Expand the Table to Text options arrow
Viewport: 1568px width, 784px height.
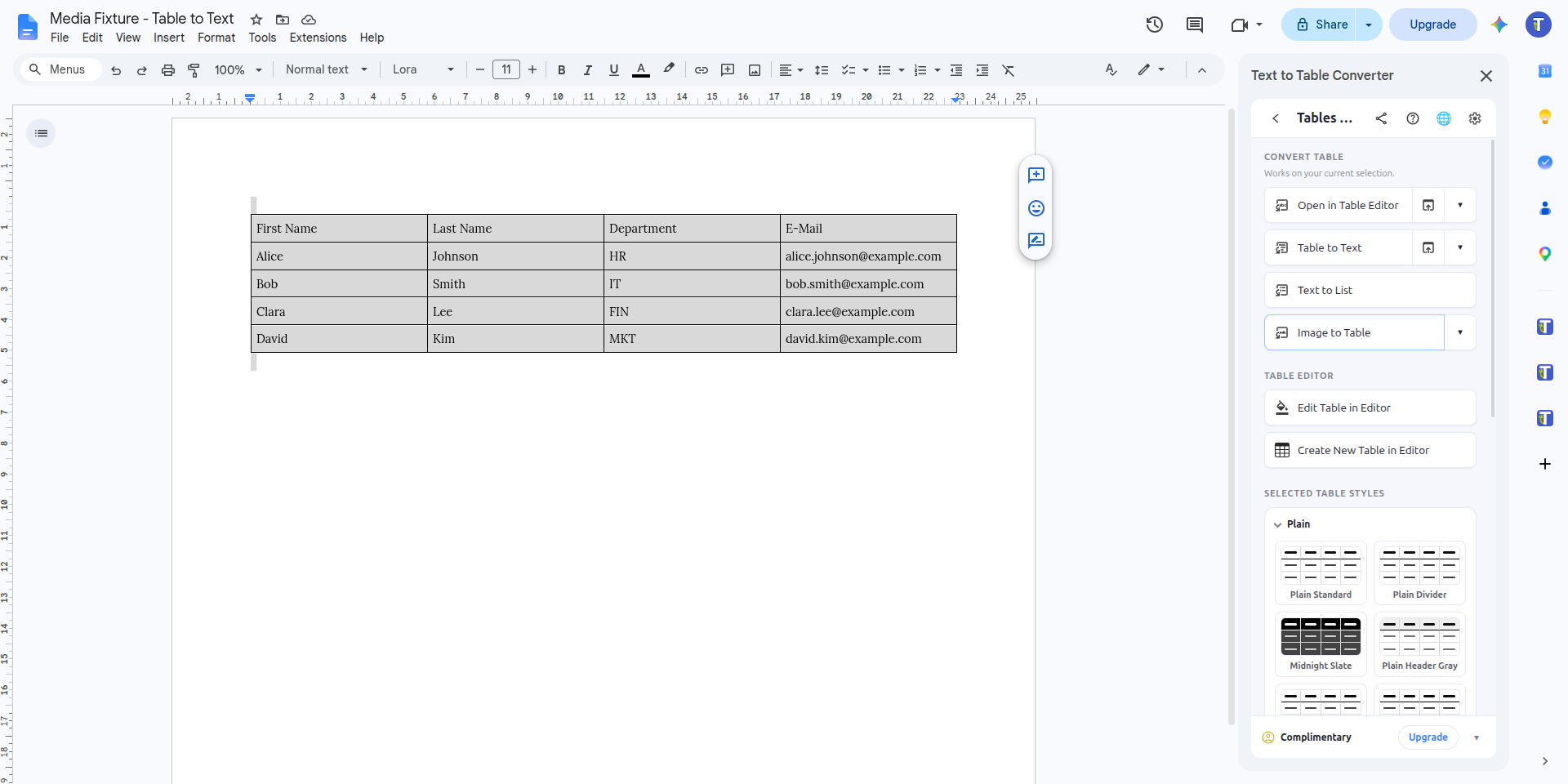tap(1460, 247)
